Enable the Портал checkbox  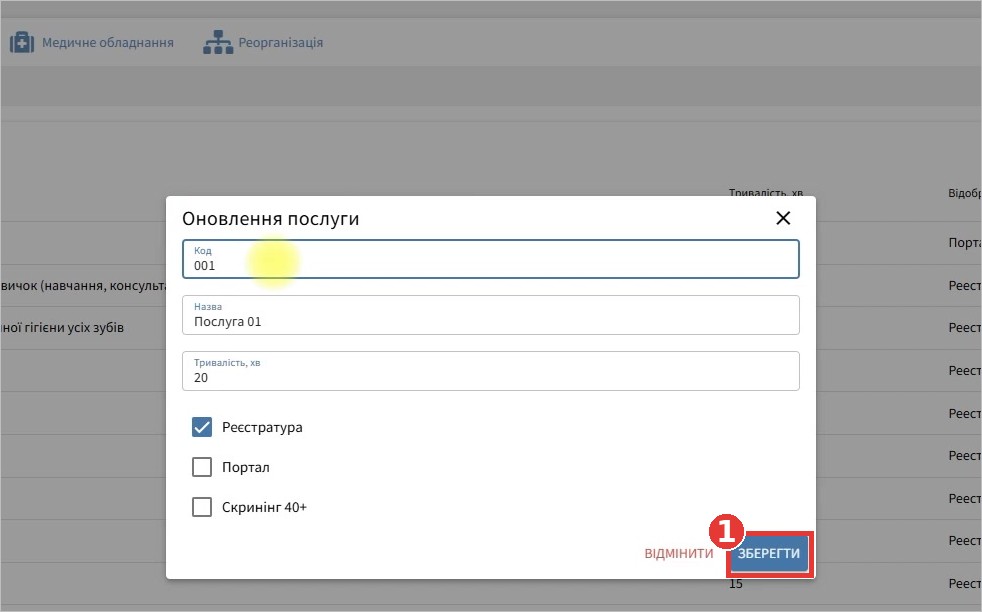tap(202, 467)
